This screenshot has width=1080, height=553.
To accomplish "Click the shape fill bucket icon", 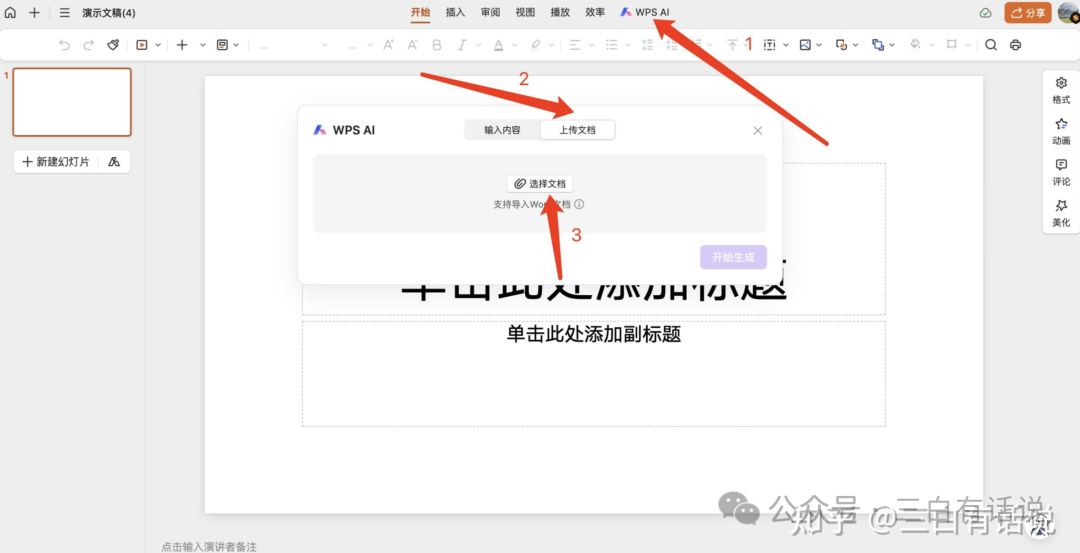I will (915, 45).
